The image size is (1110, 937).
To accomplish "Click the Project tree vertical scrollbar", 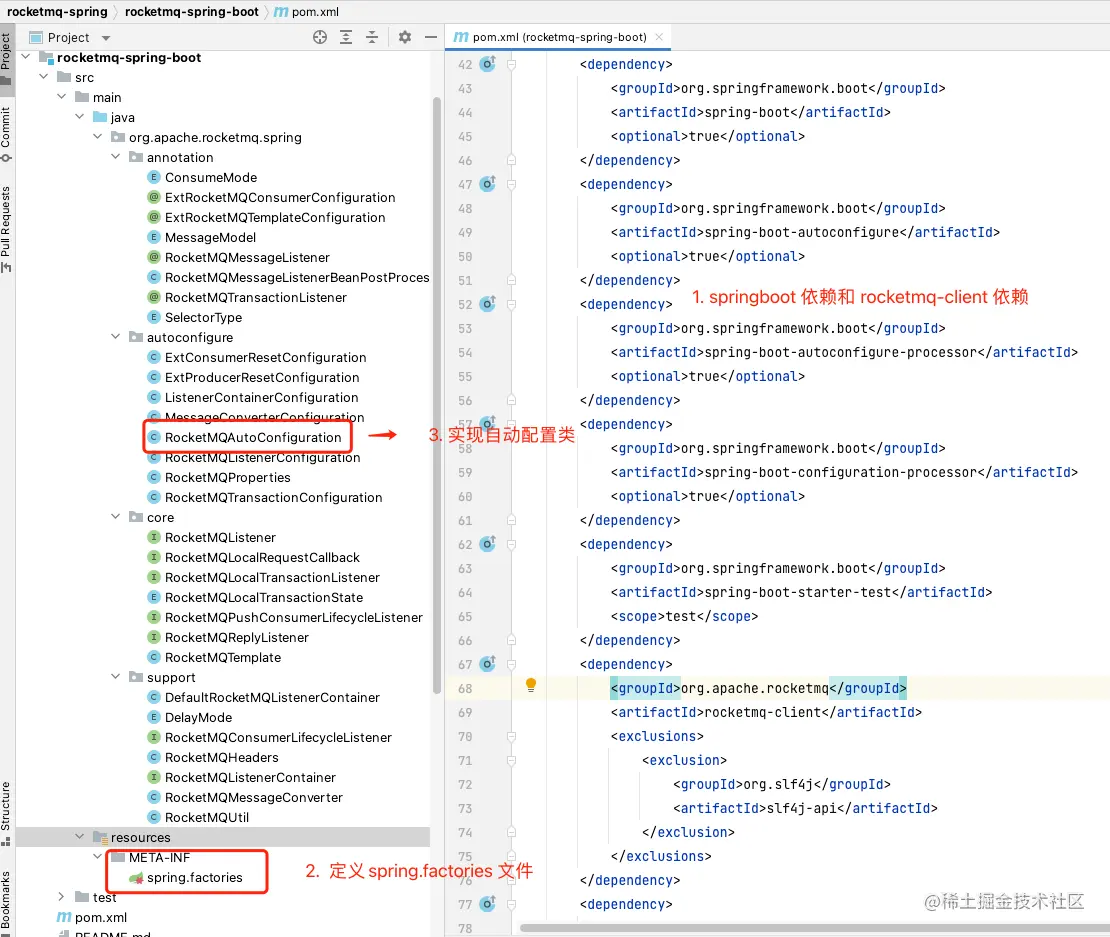I will pyautogui.click(x=437, y=396).
